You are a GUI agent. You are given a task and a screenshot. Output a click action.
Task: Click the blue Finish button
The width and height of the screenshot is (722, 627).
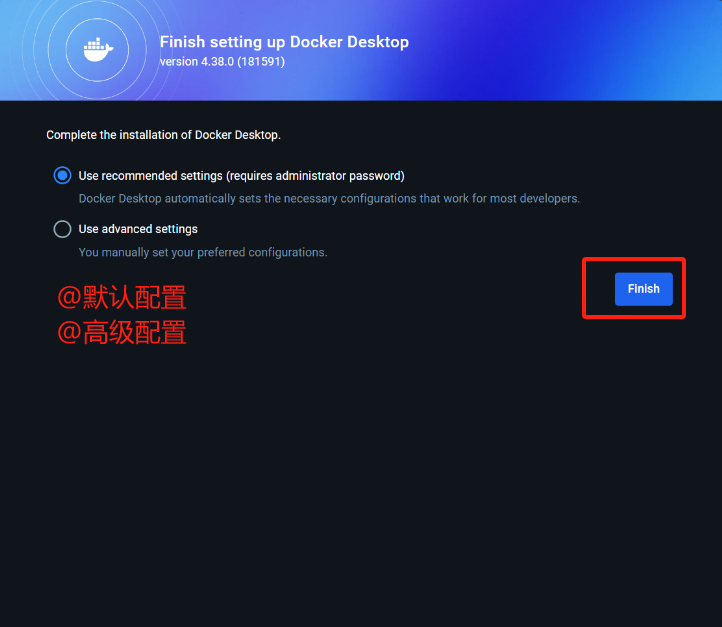point(643,289)
